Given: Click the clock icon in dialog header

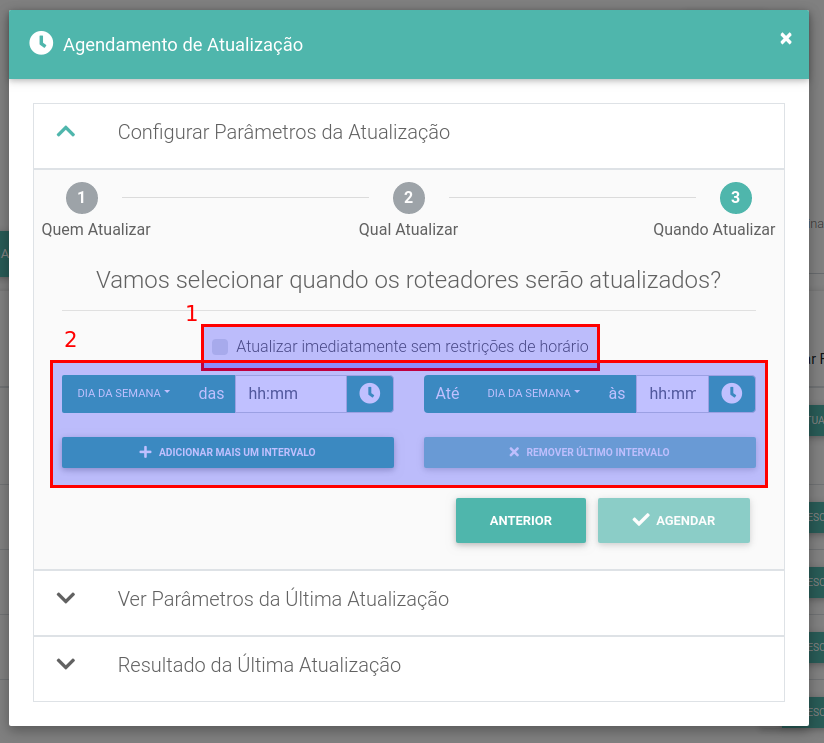Looking at the screenshot, I should coord(42,43).
